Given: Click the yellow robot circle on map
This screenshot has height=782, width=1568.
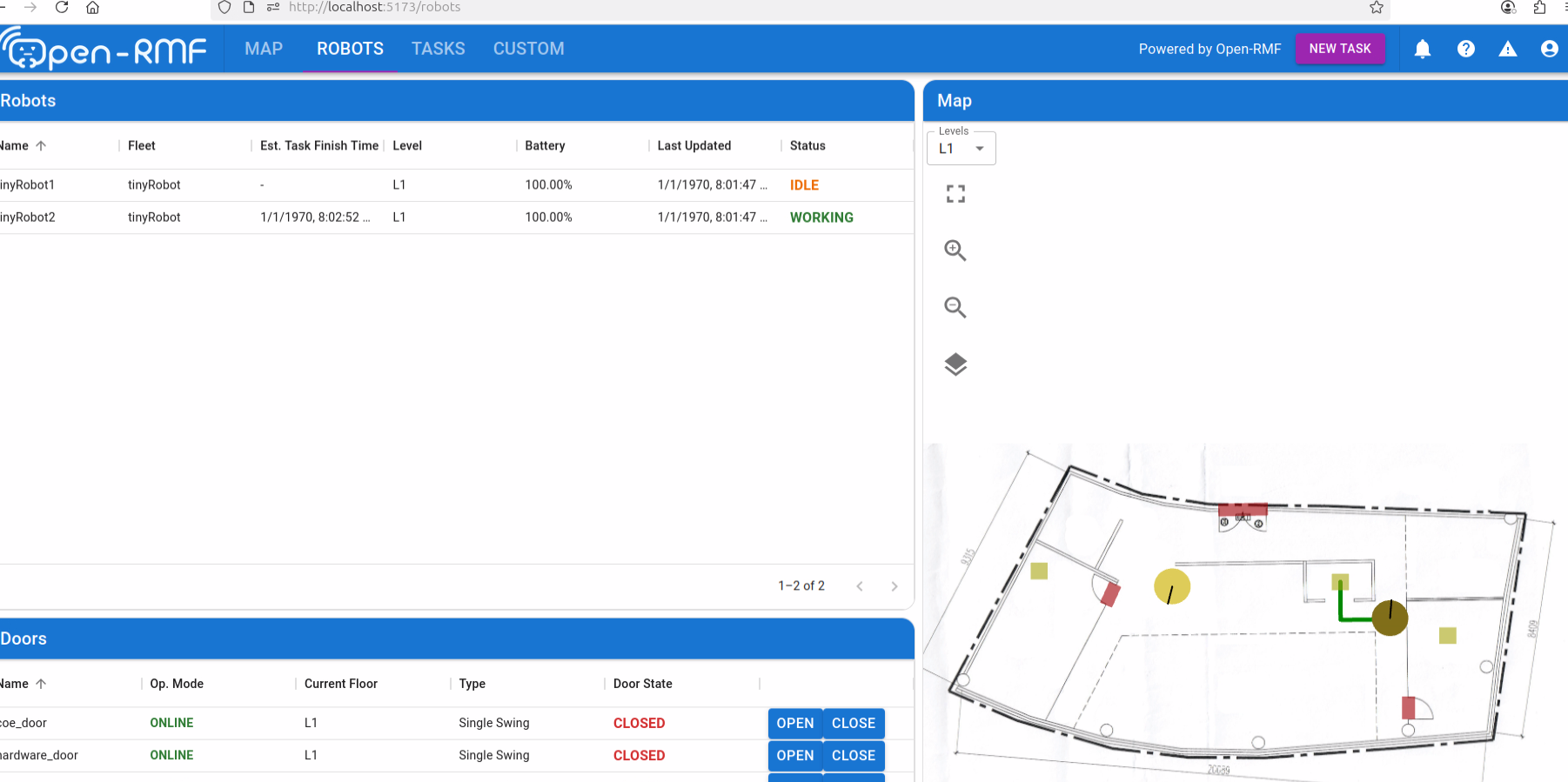Looking at the screenshot, I should pos(1171,587).
